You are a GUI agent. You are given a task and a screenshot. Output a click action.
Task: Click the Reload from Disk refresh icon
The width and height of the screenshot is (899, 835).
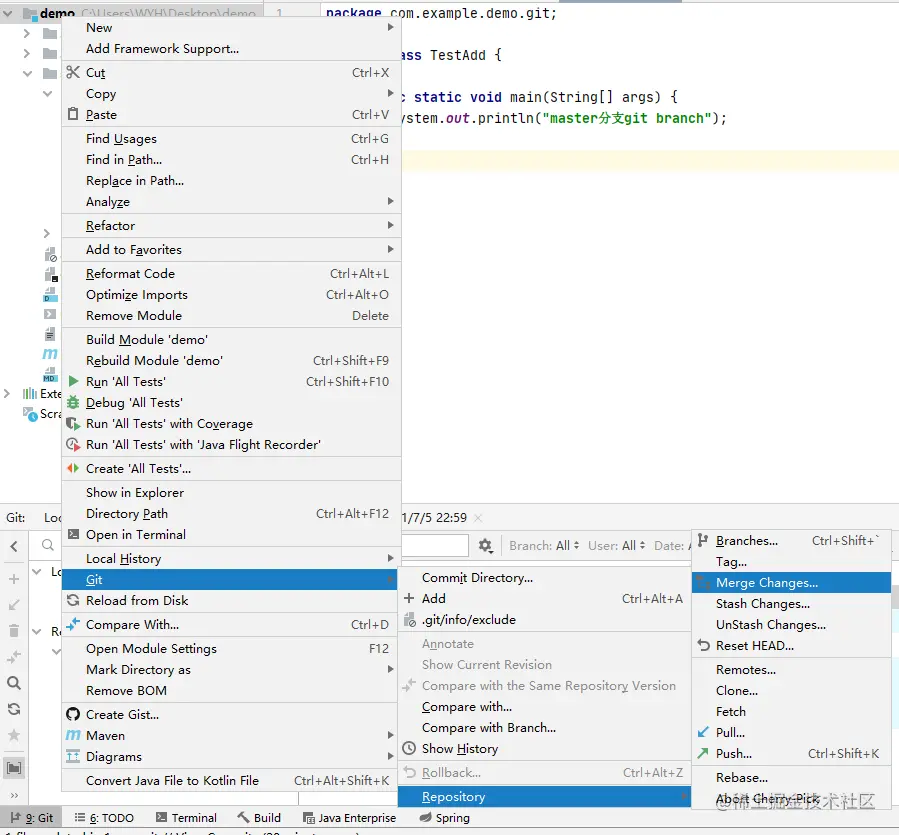point(73,600)
